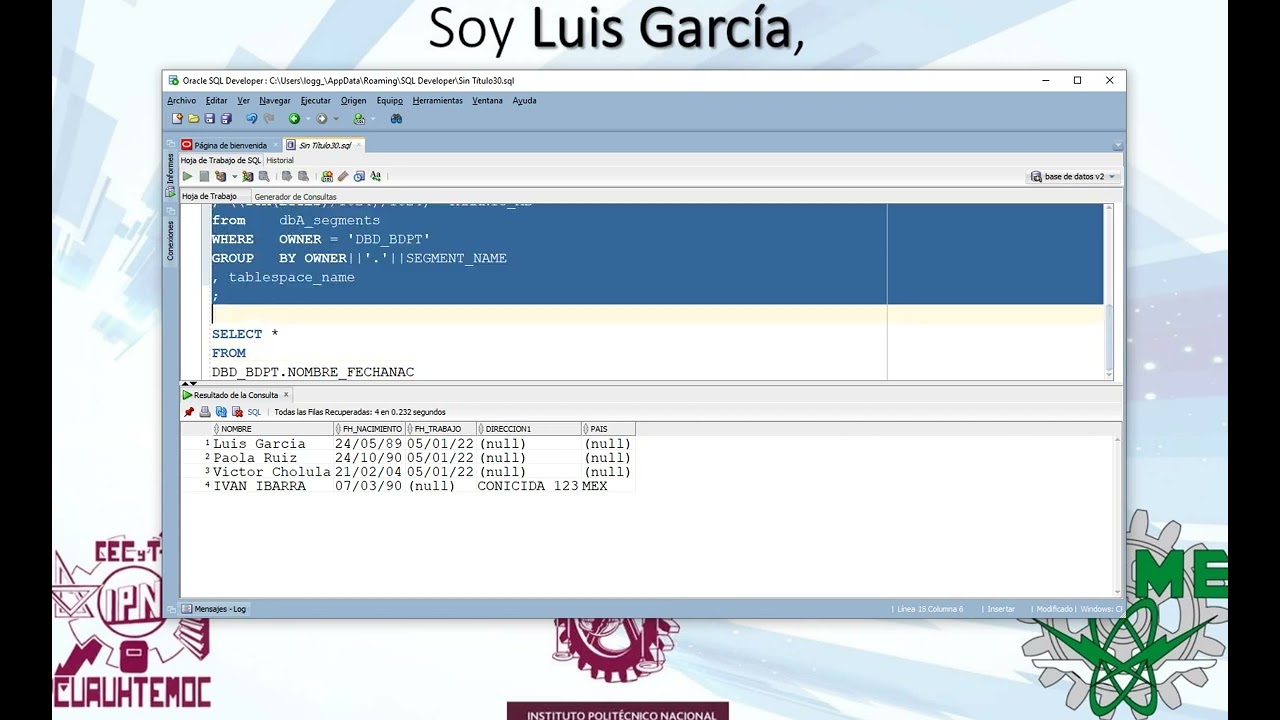Open the editor tab list dropdown arrow

(x=1118, y=145)
